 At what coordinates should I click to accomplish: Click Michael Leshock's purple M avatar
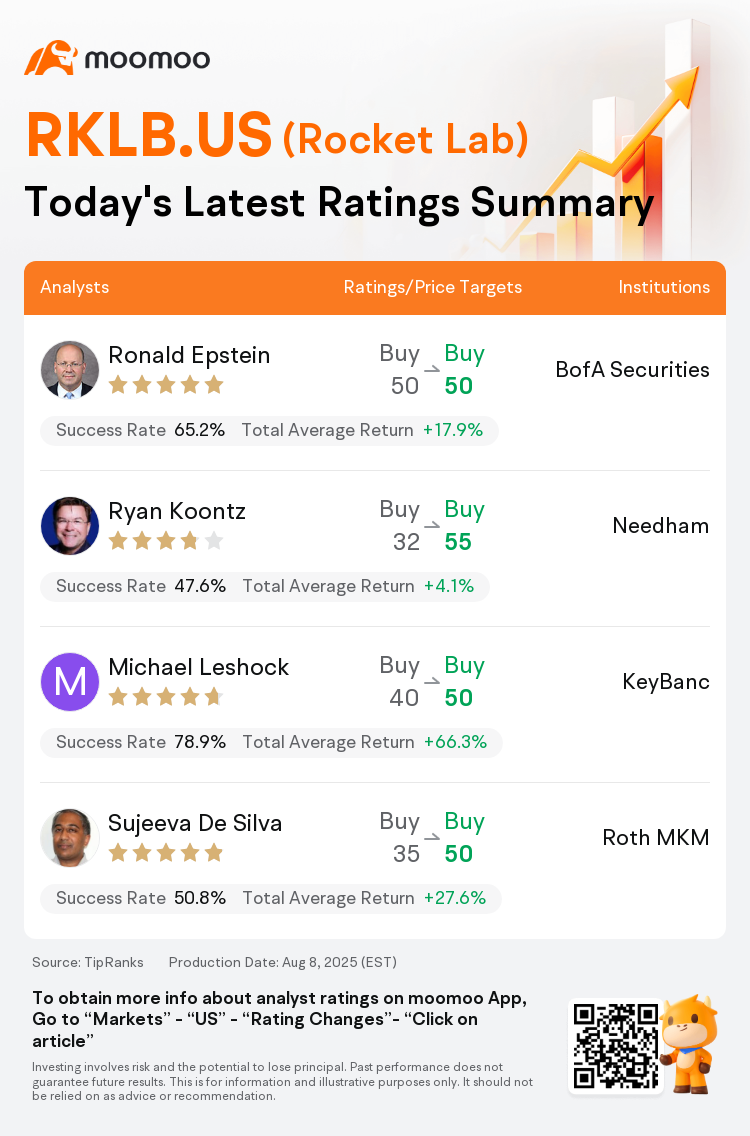(x=70, y=682)
